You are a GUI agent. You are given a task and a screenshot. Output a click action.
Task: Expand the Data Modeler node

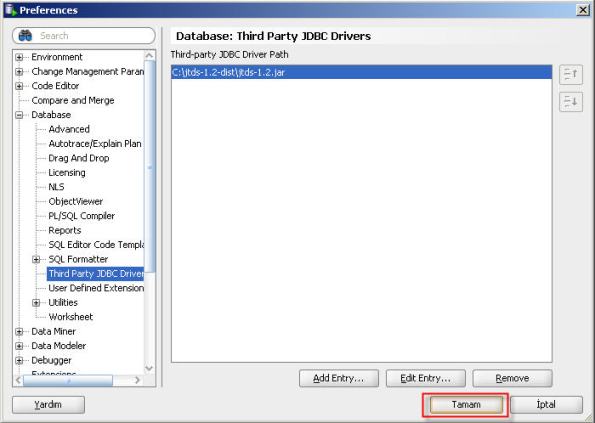pyautogui.click(x=19, y=346)
